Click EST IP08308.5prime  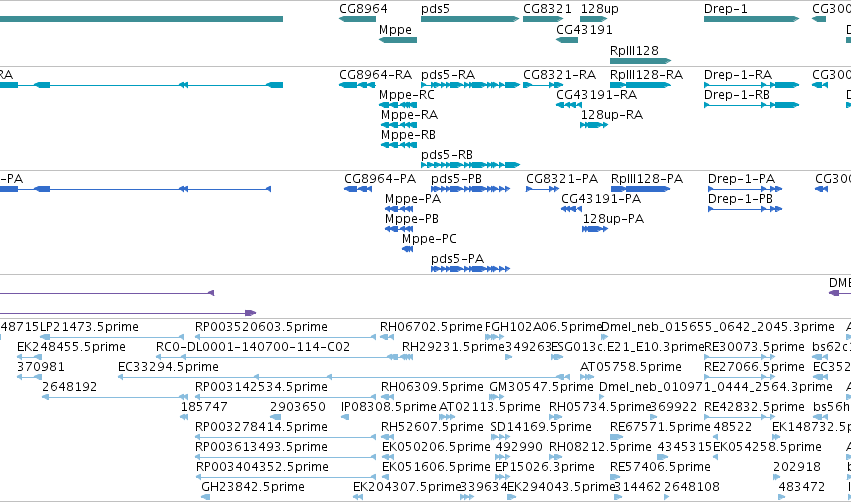(389, 407)
